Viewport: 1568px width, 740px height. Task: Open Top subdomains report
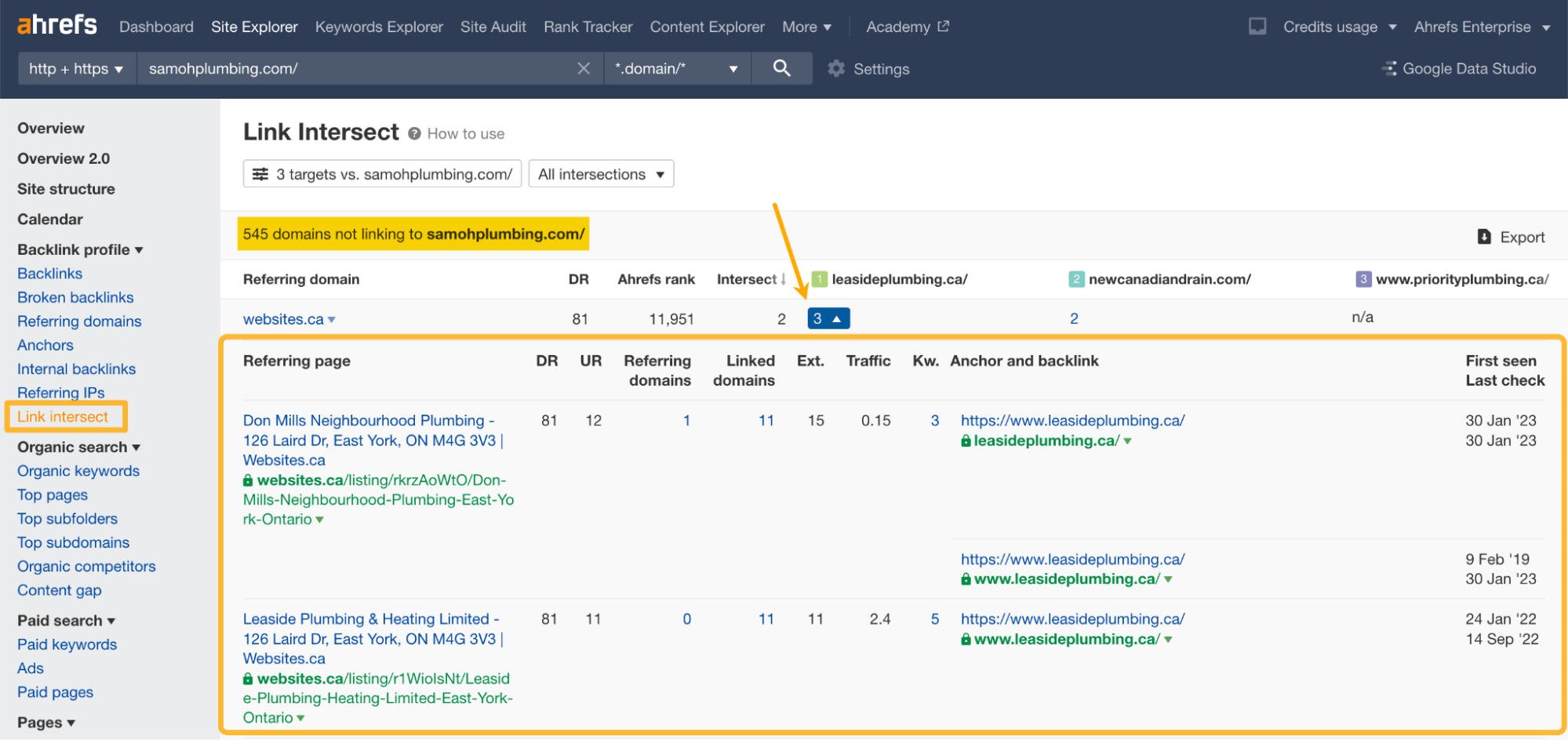[x=74, y=542]
